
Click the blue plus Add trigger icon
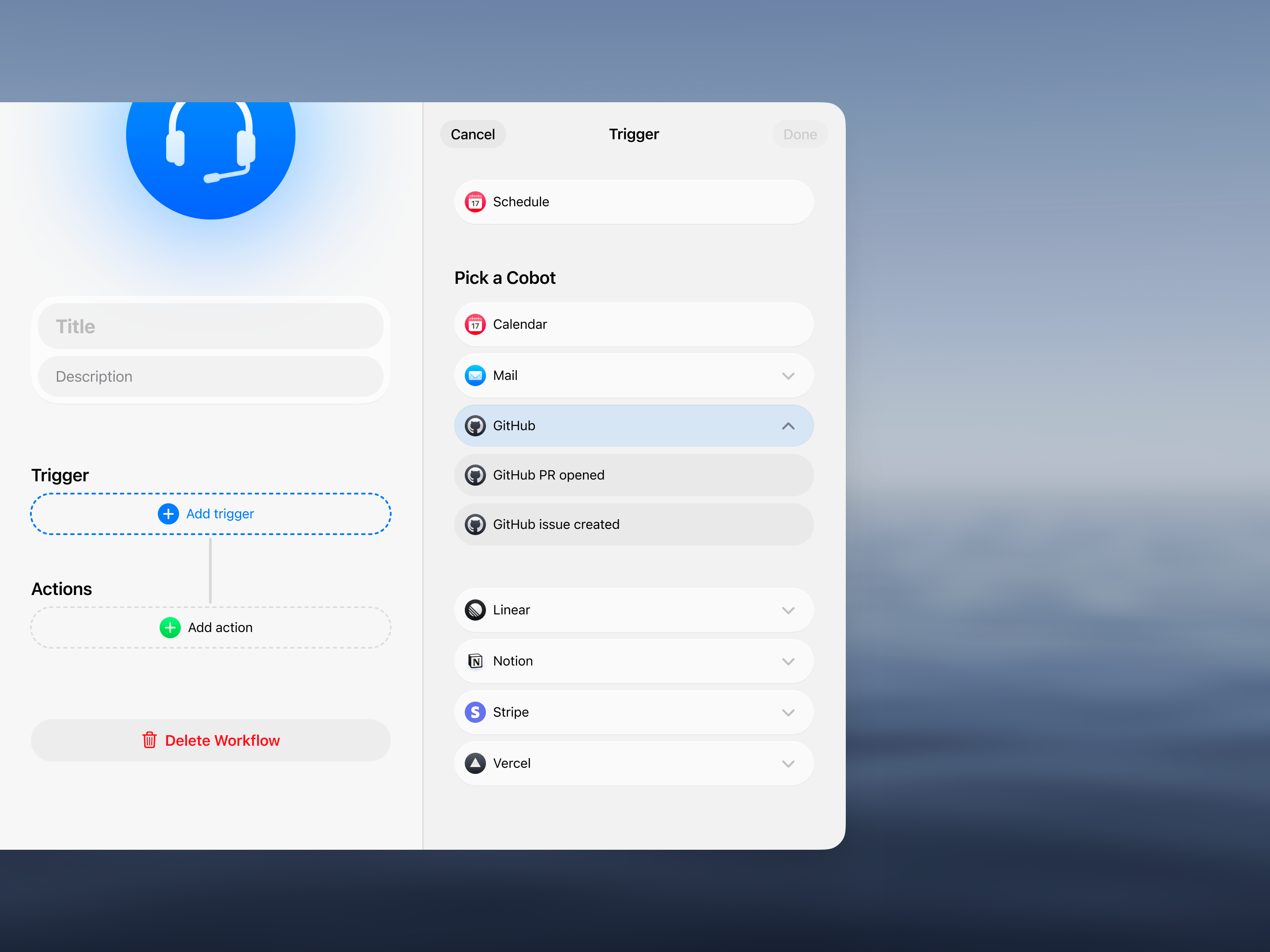pos(168,513)
